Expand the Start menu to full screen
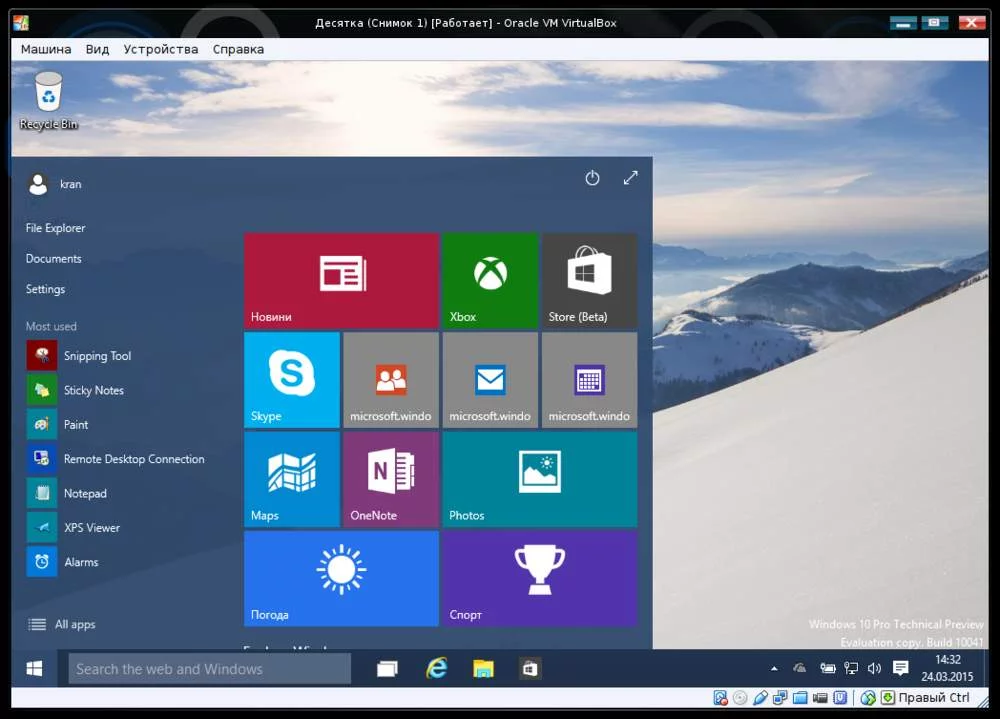Viewport: 1000px width, 719px height. 630,178
